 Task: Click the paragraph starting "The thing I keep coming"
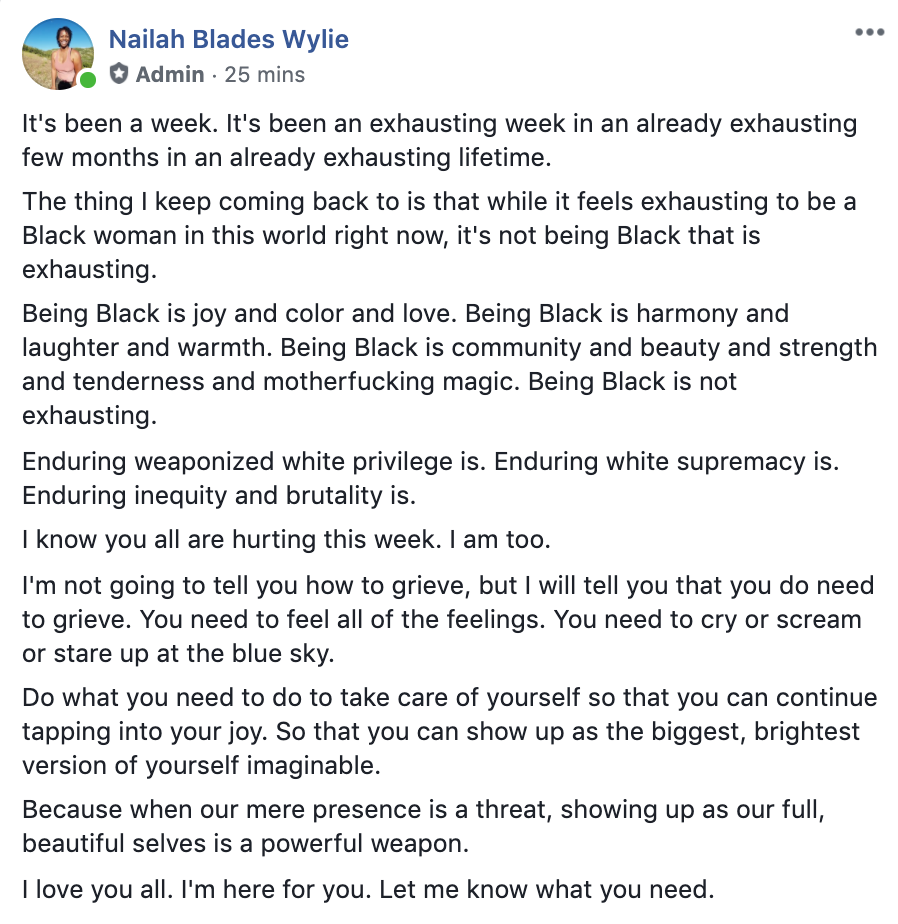(439, 235)
